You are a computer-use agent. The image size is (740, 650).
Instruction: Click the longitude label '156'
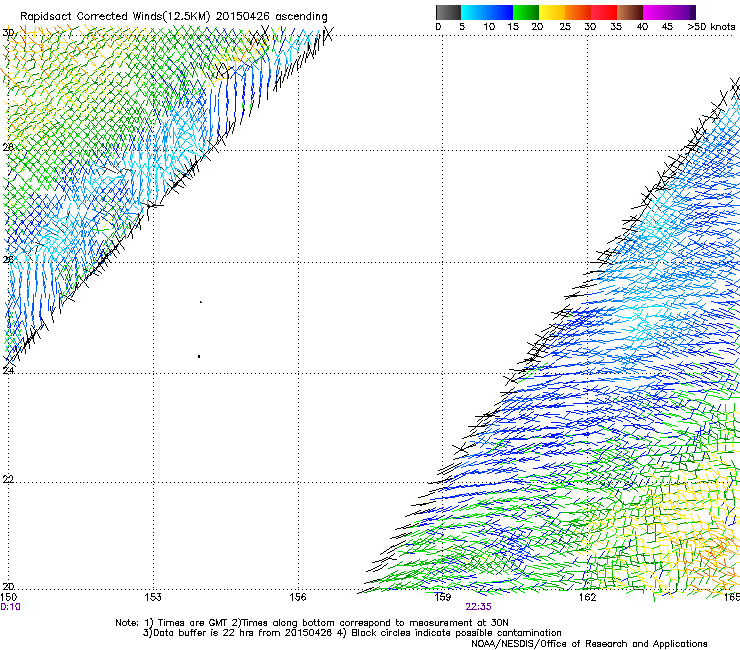point(298,597)
